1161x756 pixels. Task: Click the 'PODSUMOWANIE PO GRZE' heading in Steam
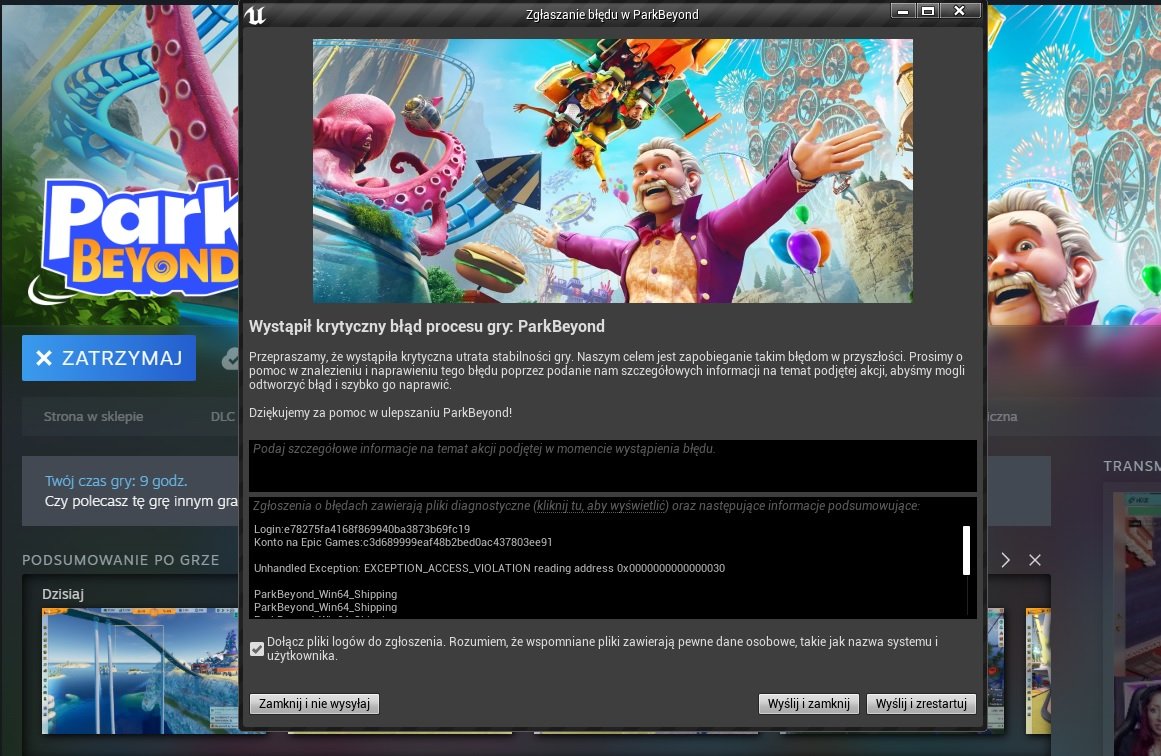click(121, 561)
